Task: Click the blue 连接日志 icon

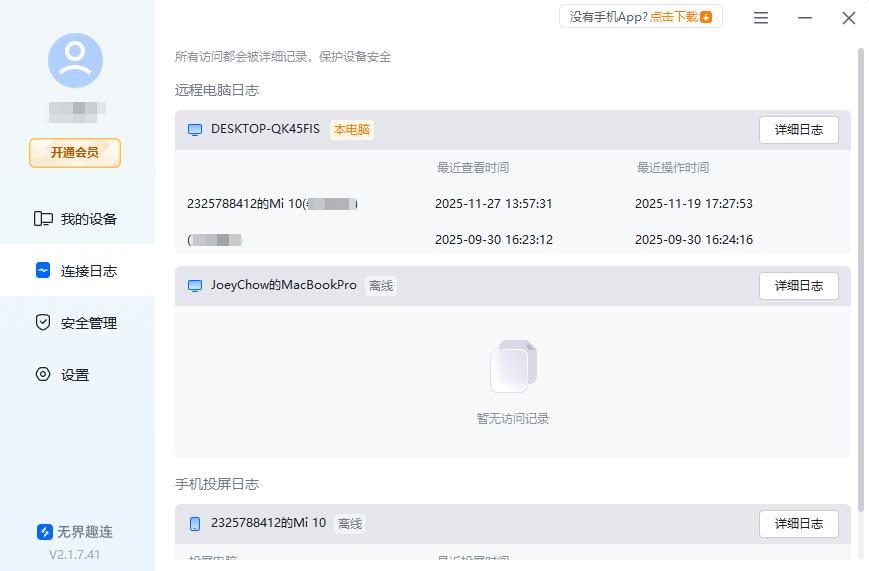Action: tap(43, 271)
